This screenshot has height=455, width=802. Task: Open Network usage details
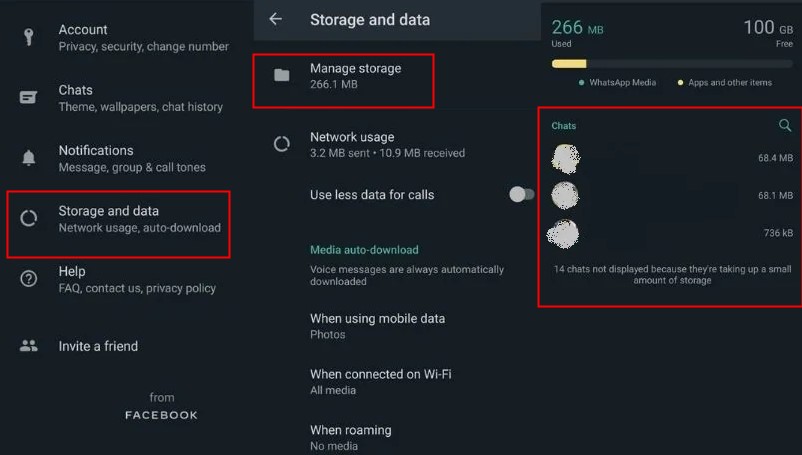397,145
